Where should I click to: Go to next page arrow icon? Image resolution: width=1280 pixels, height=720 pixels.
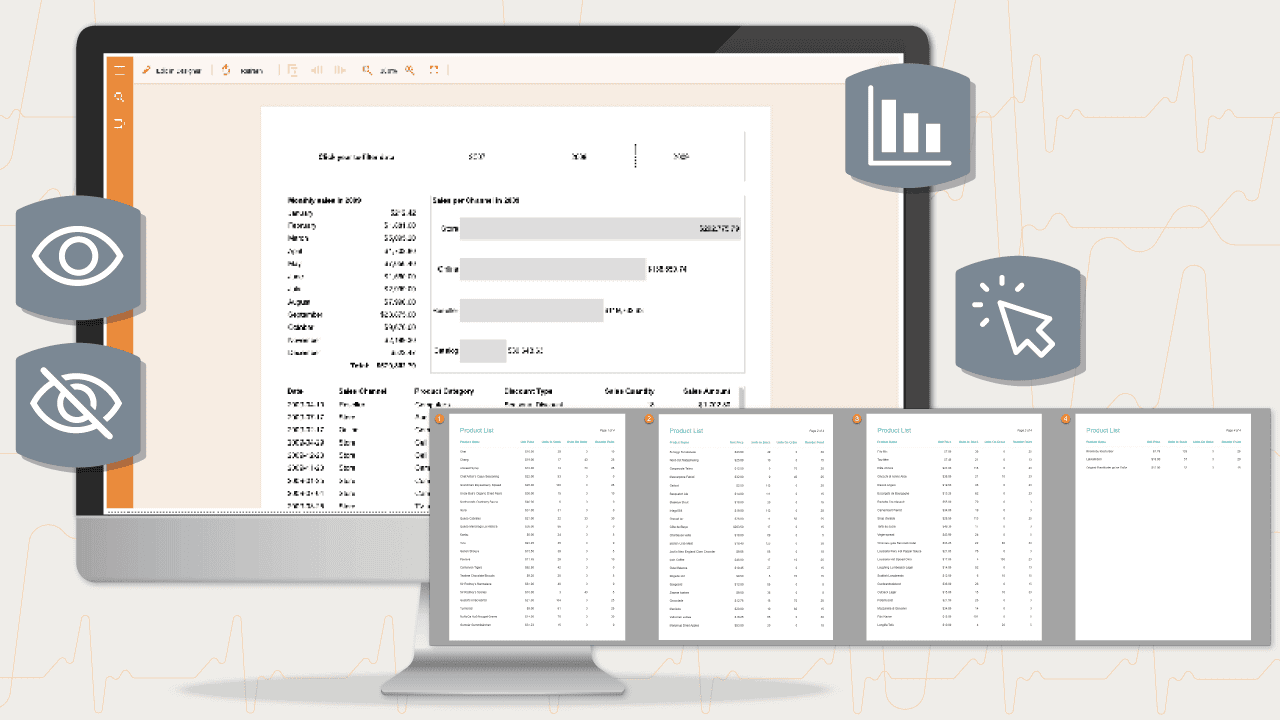(340, 70)
